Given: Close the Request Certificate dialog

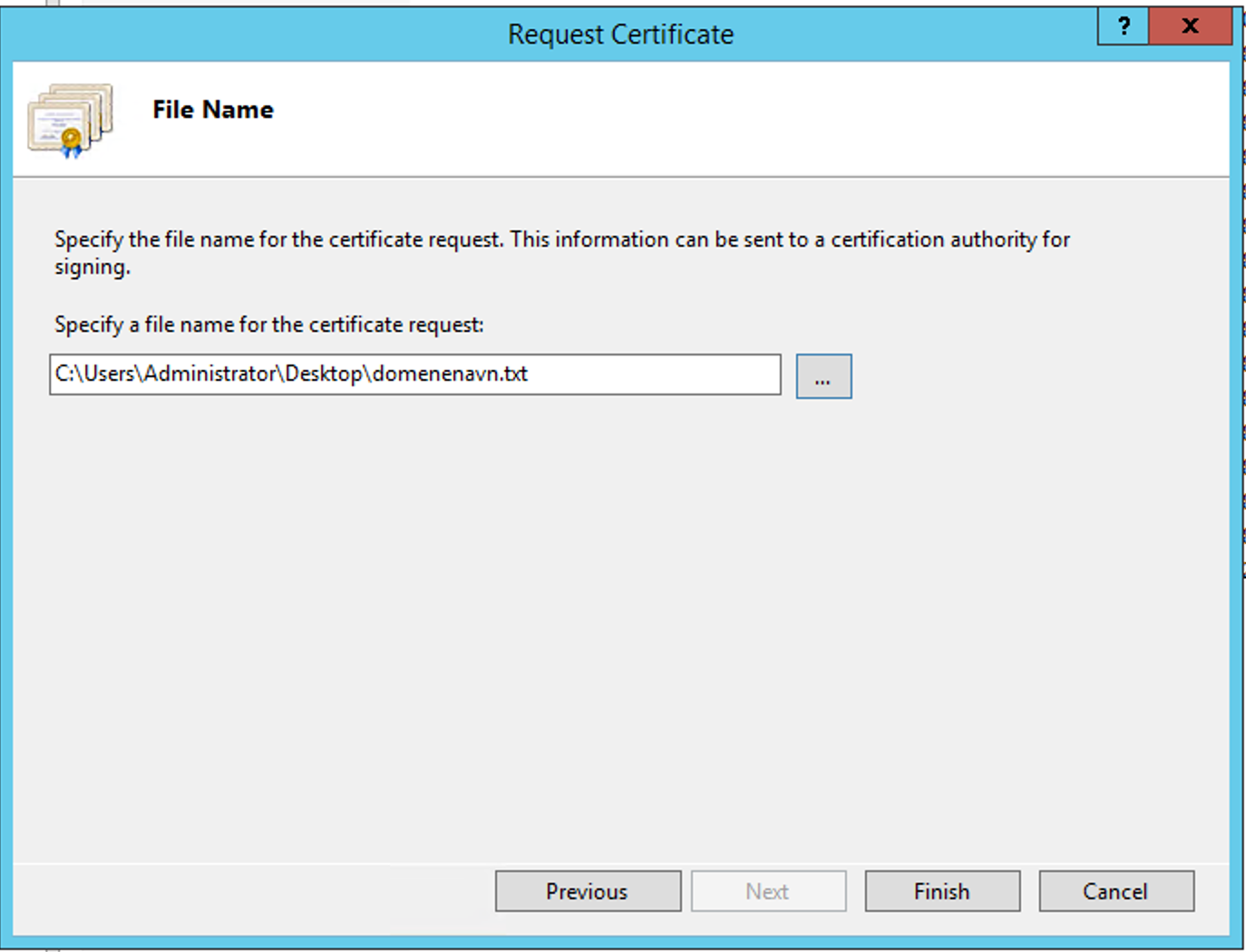Looking at the screenshot, I should coord(1190,26).
